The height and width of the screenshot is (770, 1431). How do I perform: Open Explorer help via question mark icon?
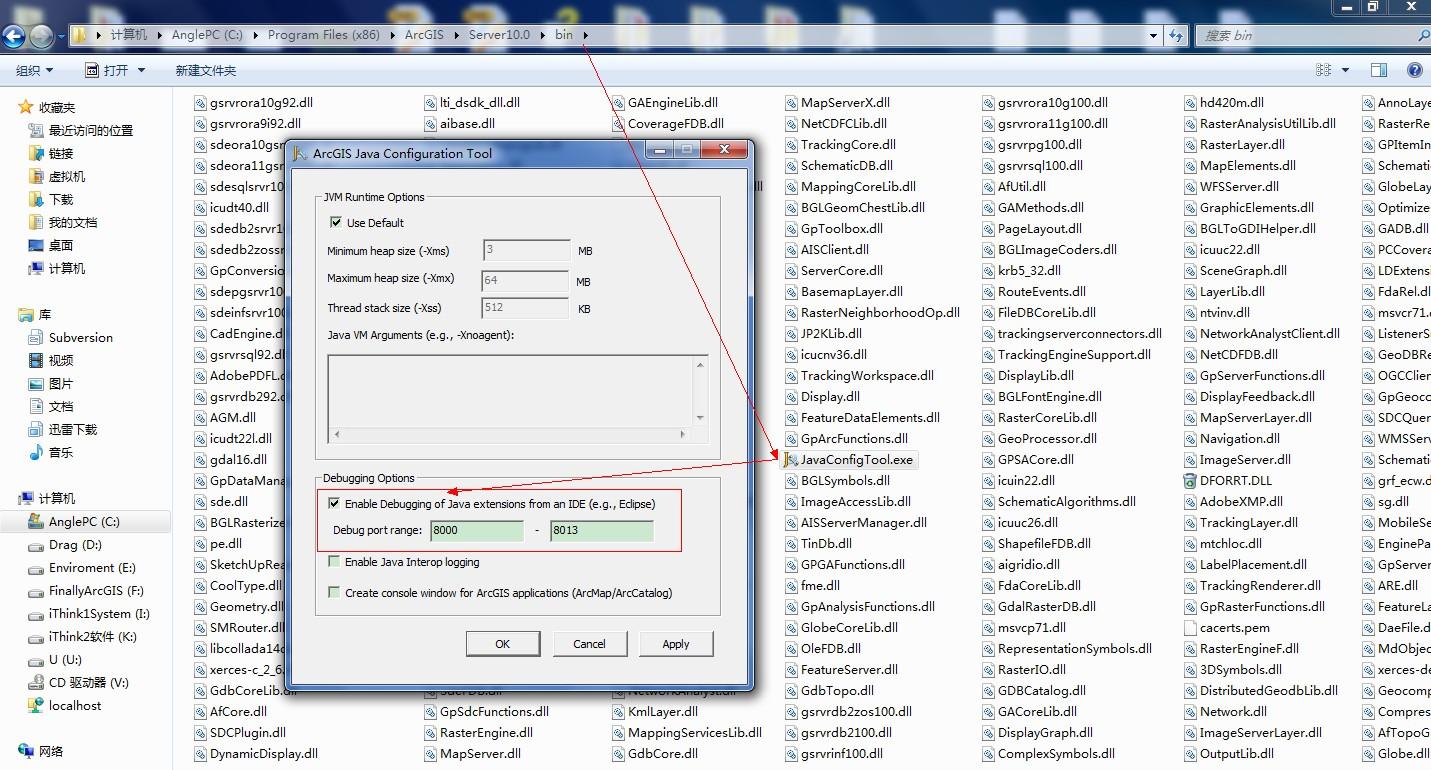(1414, 70)
